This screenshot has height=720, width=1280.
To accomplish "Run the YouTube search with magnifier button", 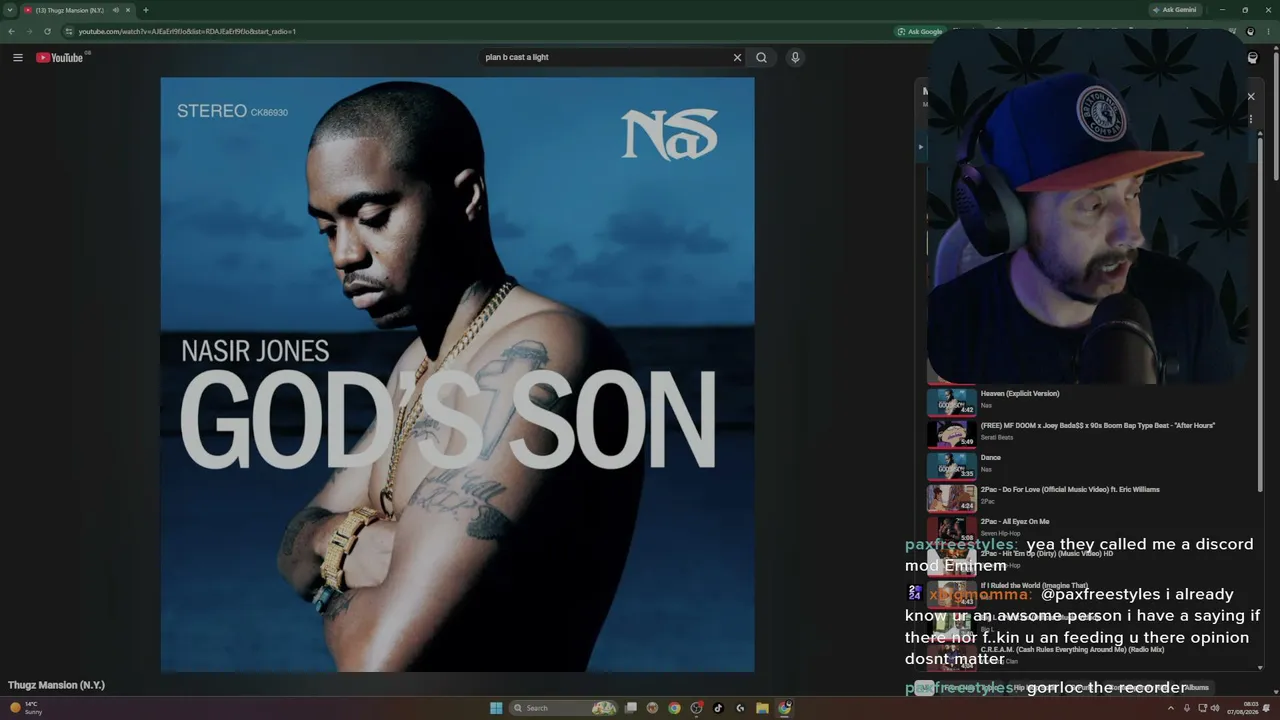I will click(x=761, y=58).
